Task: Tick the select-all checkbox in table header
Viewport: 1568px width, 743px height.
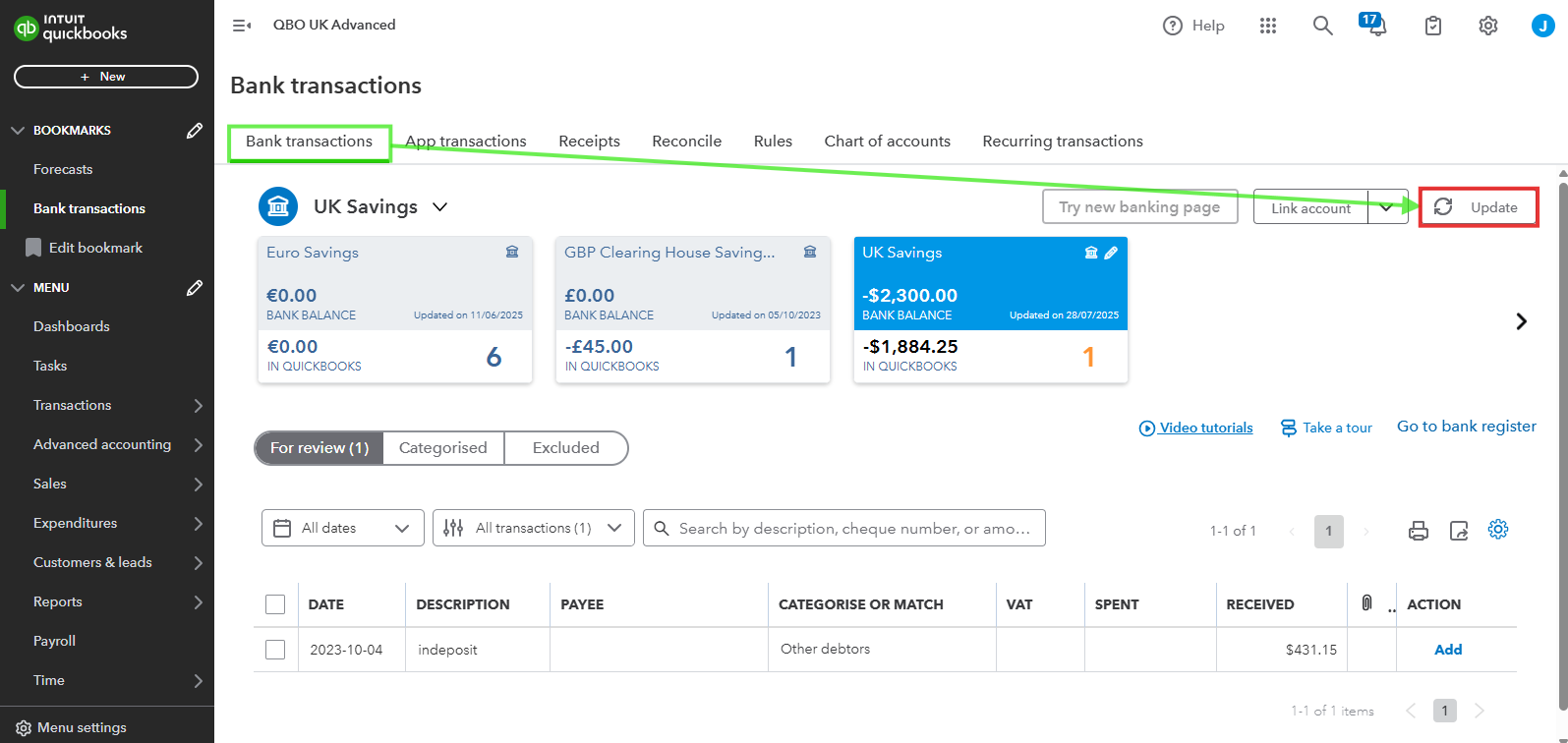Action: point(275,604)
